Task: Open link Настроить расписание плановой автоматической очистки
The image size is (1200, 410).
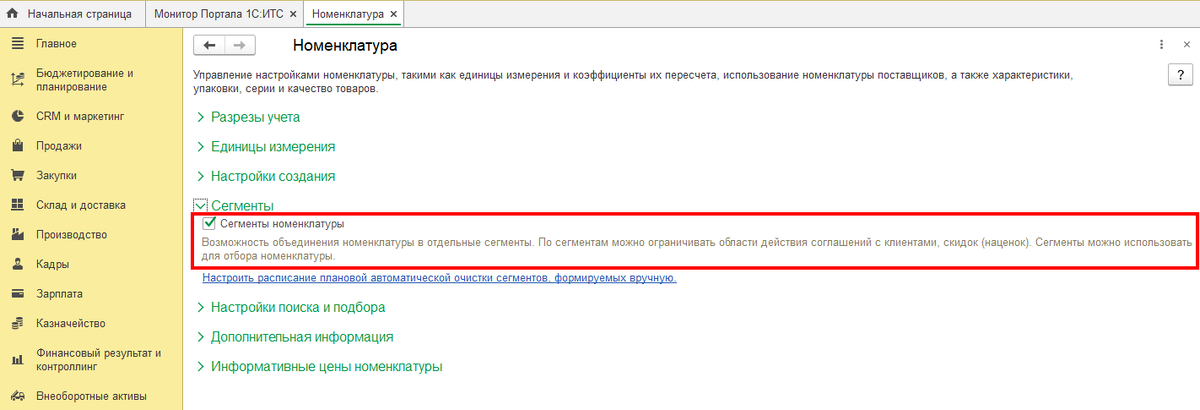Action: [x=440, y=277]
